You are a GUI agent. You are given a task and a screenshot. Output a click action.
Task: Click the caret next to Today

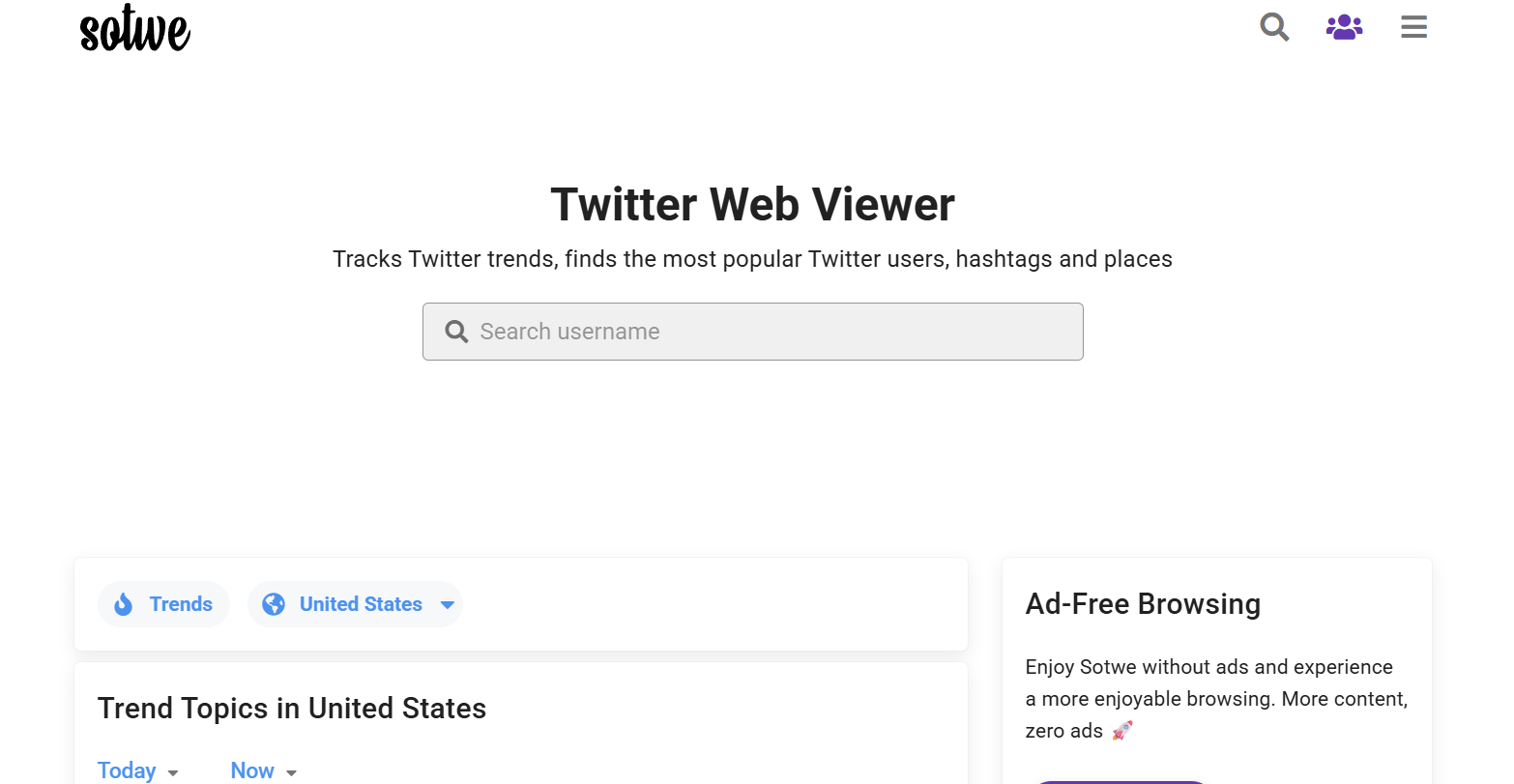click(173, 772)
